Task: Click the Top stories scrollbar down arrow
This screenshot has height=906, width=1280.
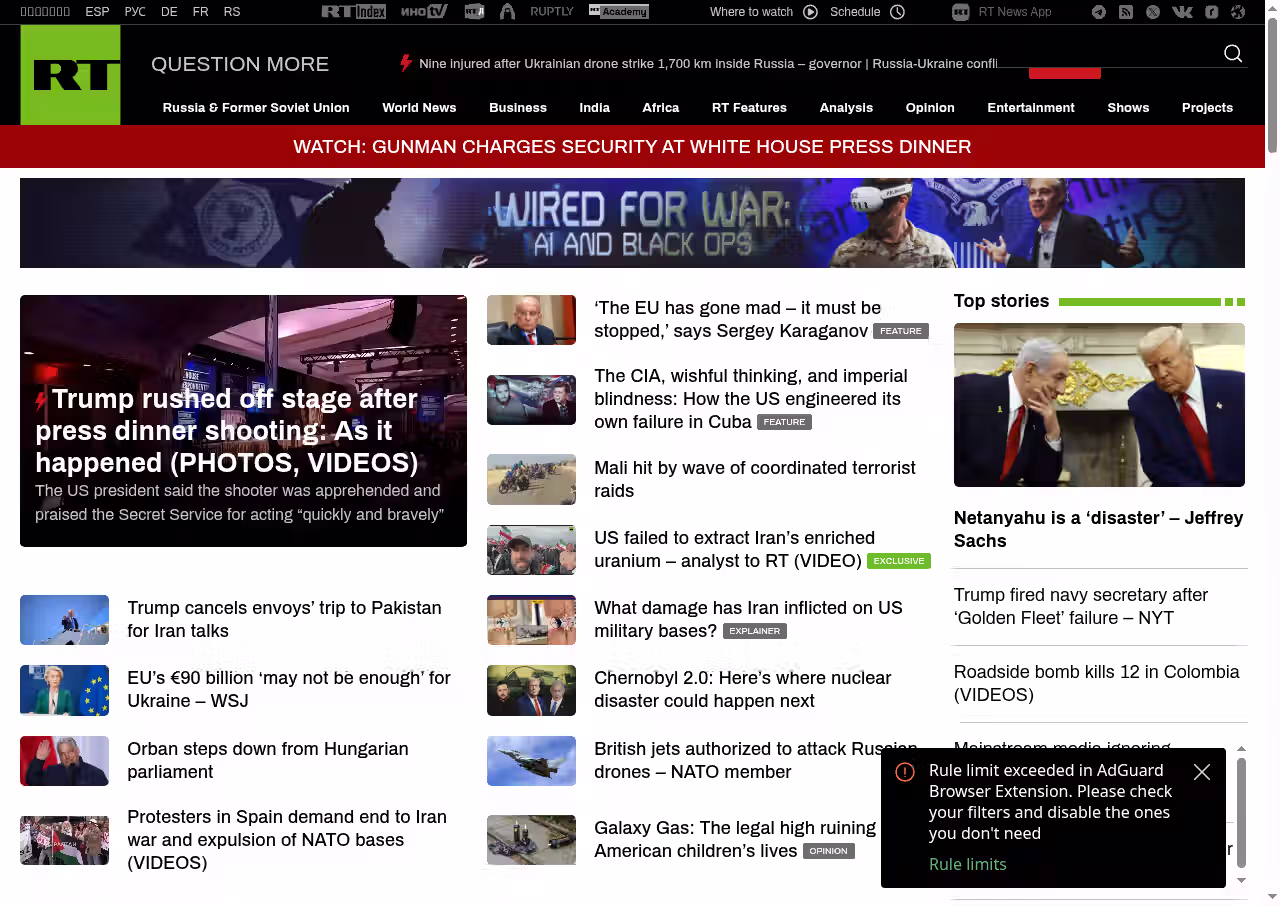Action: [x=1241, y=880]
